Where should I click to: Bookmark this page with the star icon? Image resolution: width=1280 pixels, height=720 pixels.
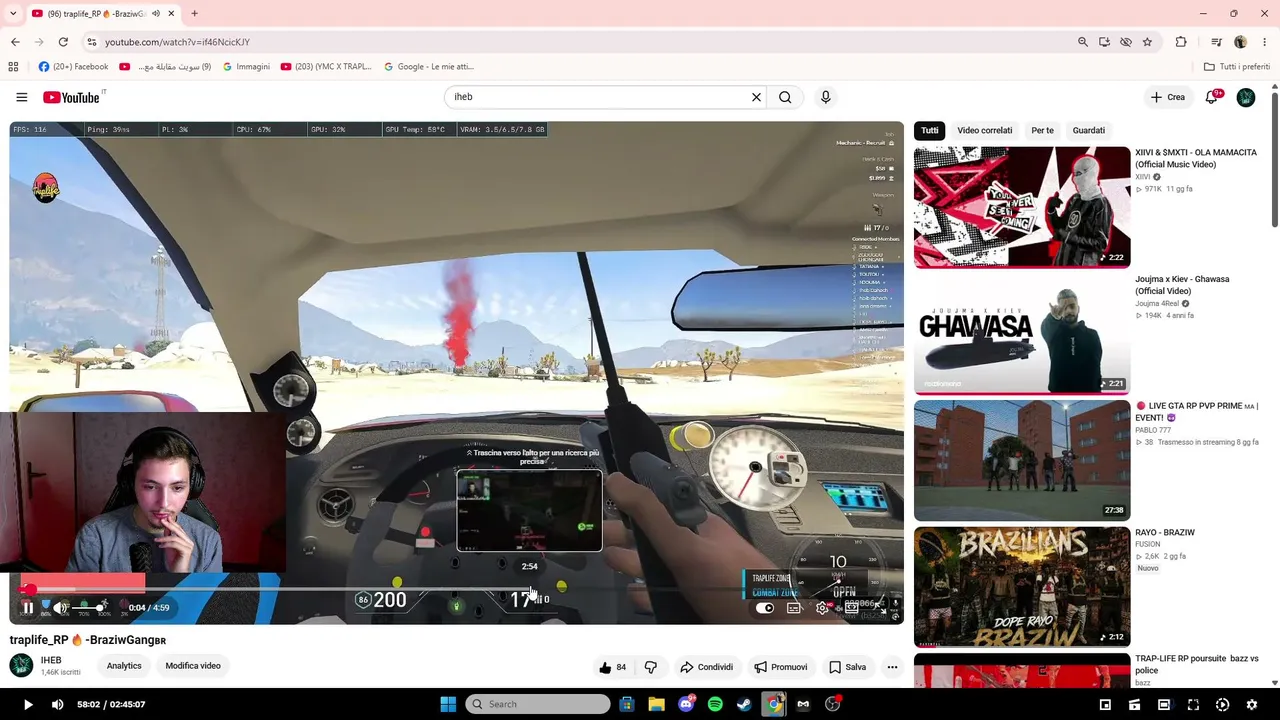click(x=1147, y=42)
